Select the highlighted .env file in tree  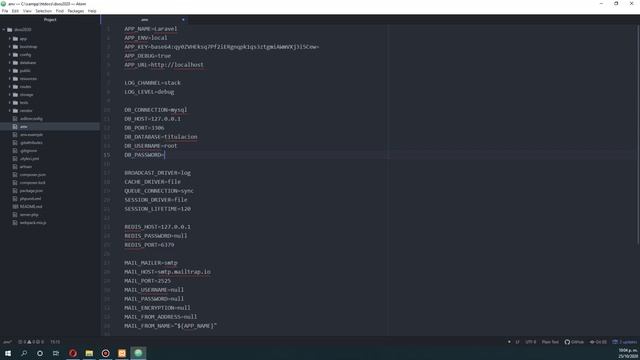tap(50, 127)
